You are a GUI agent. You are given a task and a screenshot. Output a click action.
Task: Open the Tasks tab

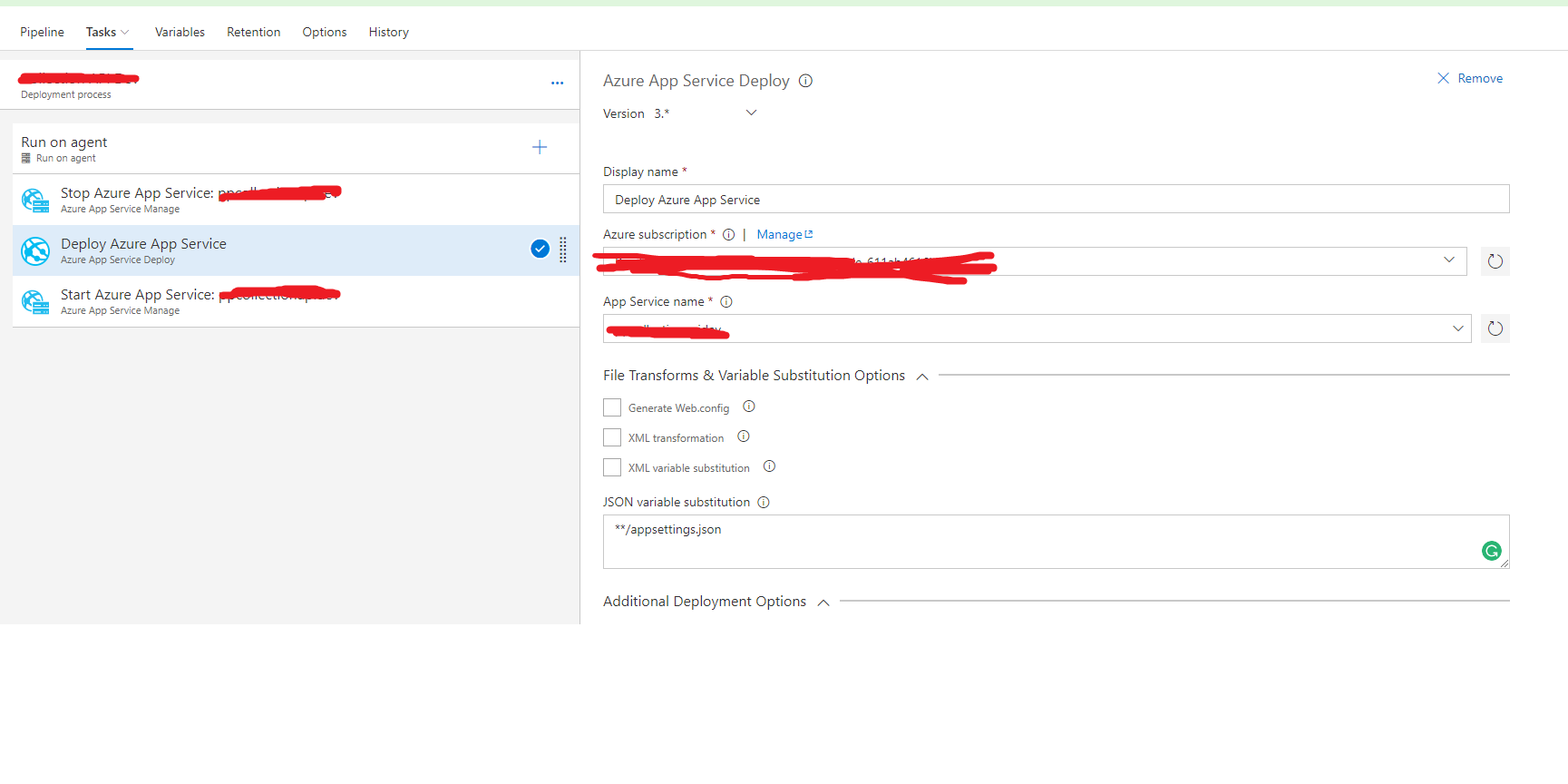point(101,32)
